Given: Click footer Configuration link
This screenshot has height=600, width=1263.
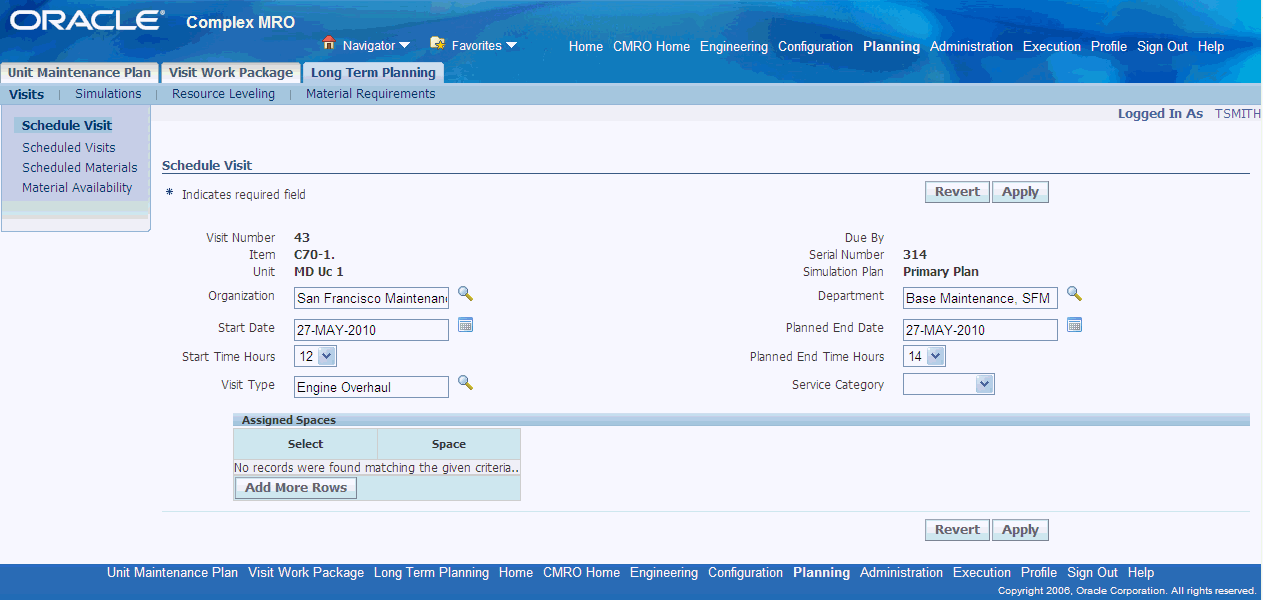Looking at the screenshot, I should [x=745, y=573].
